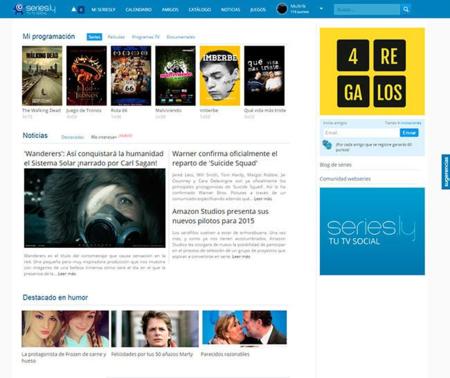Click Leer más under Wanderers article
This screenshot has width=450, height=378.
coord(67,274)
